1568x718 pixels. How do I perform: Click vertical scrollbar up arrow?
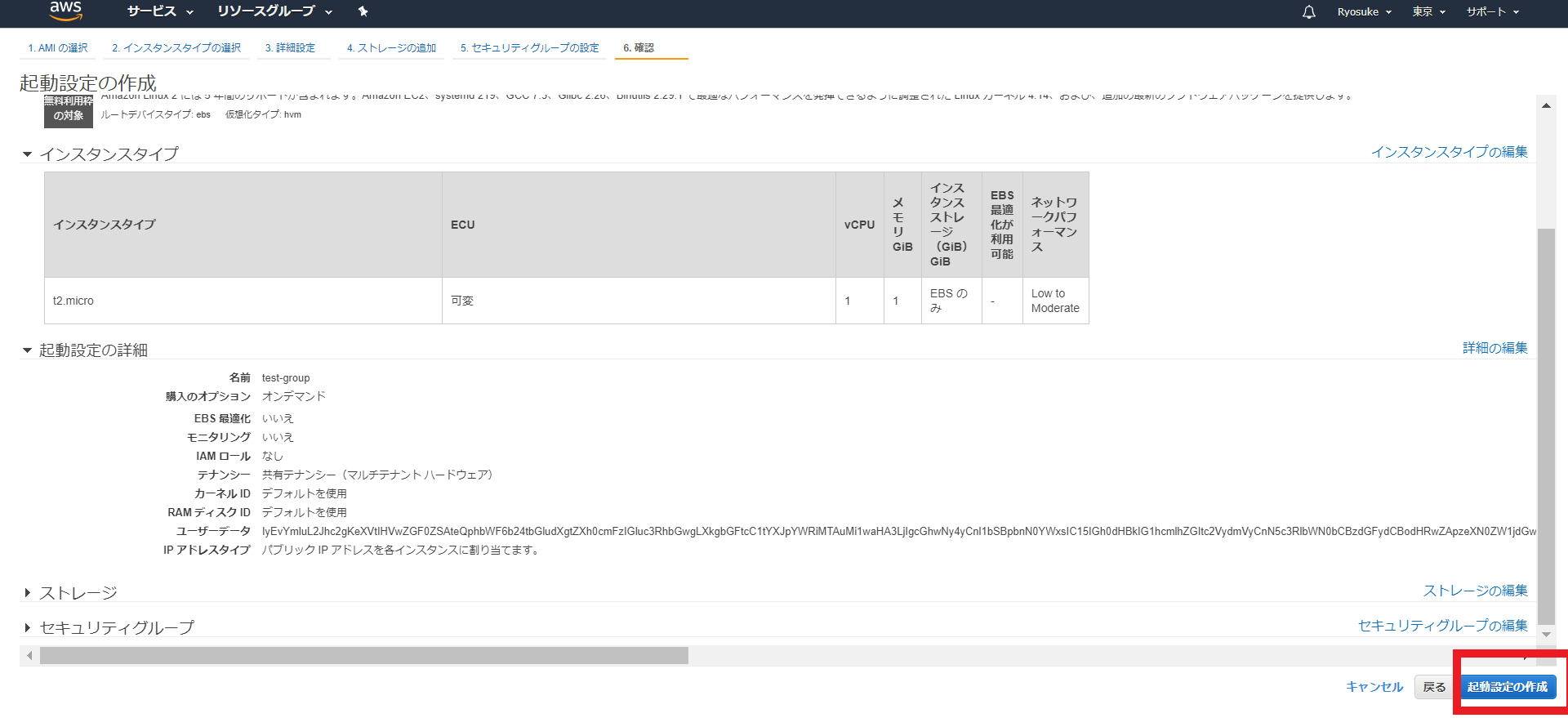pos(1546,105)
